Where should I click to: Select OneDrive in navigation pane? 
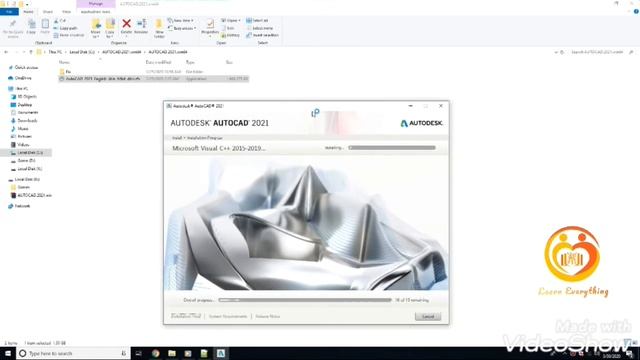point(20,78)
